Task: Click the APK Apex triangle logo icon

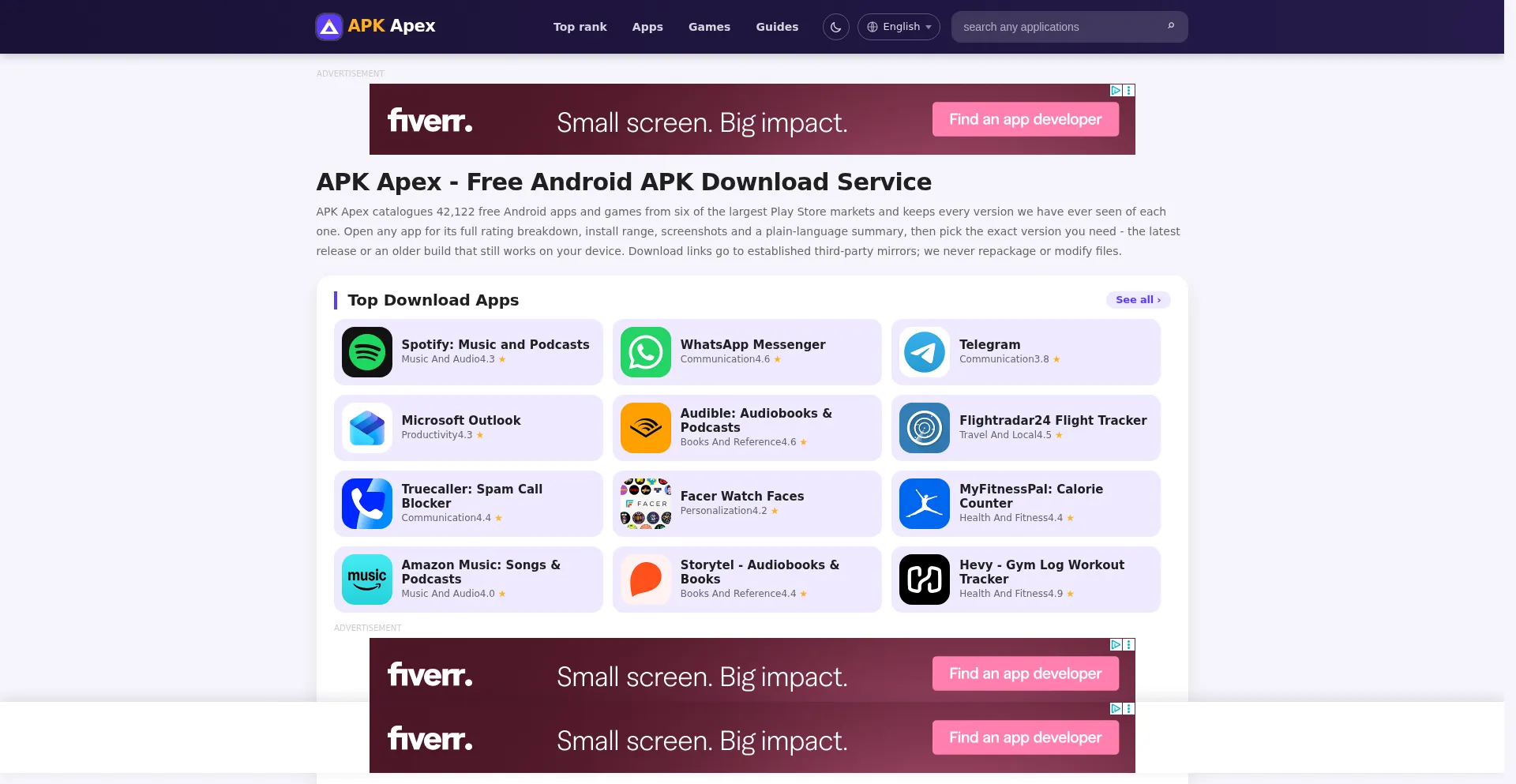Action: coord(329,27)
